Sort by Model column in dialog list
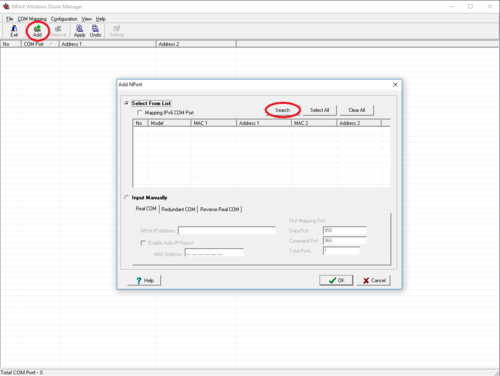 pos(169,123)
